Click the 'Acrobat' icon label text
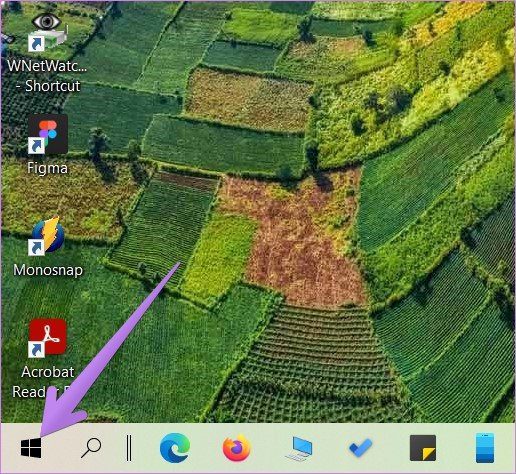Image resolution: width=516 pixels, height=474 pixels. pyautogui.click(x=48, y=372)
